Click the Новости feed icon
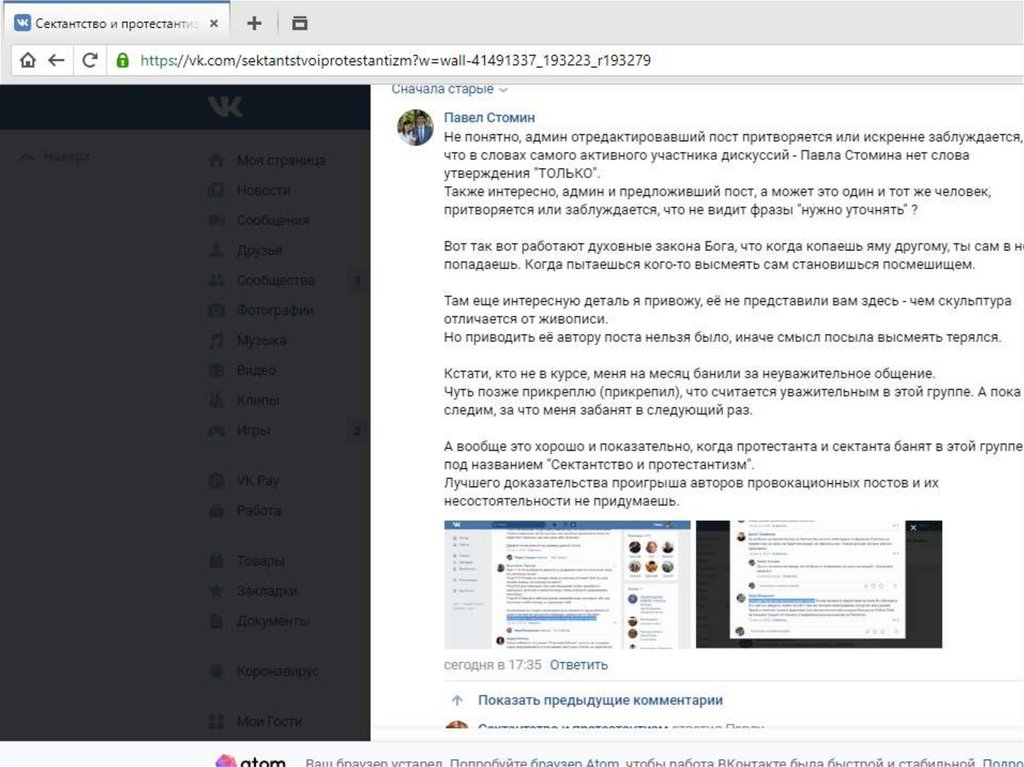Viewport: 1024px width, 767px height. pyautogui.click(x=216, y=190)
